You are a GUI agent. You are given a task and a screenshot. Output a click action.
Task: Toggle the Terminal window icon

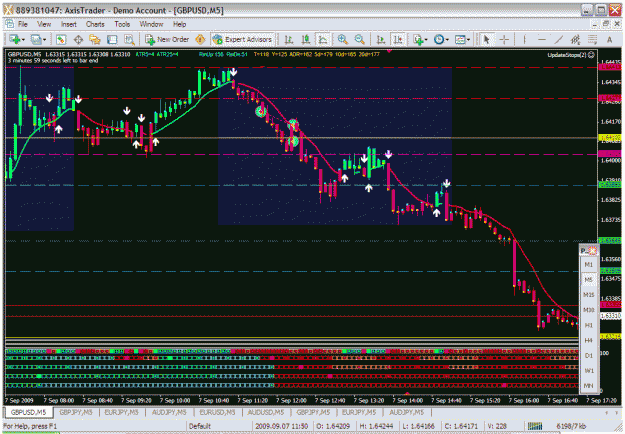112,39
